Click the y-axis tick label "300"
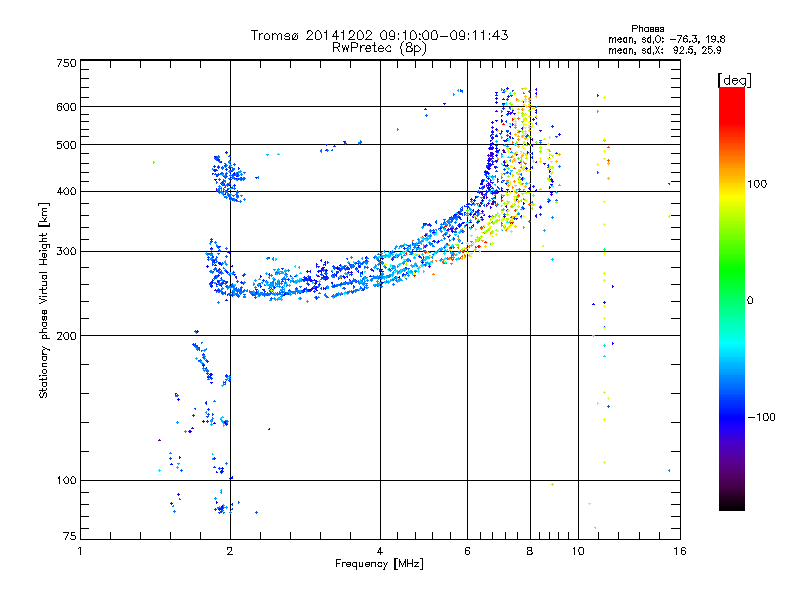The width and height of the screenshot is (800, 600). [66, 251]
